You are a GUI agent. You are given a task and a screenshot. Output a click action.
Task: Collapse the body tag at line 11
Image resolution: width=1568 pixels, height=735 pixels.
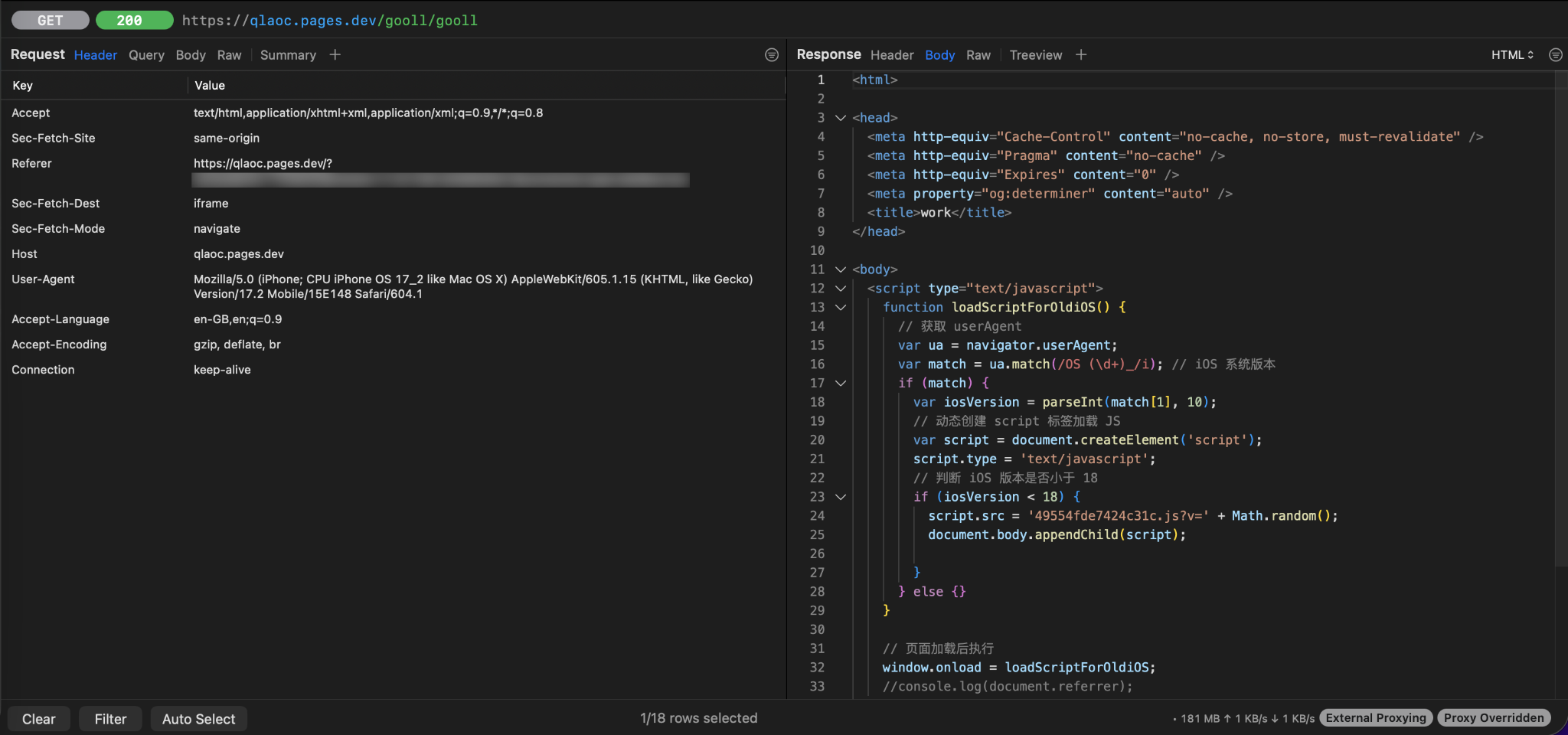pyautogui.click(x=840, y=269)
